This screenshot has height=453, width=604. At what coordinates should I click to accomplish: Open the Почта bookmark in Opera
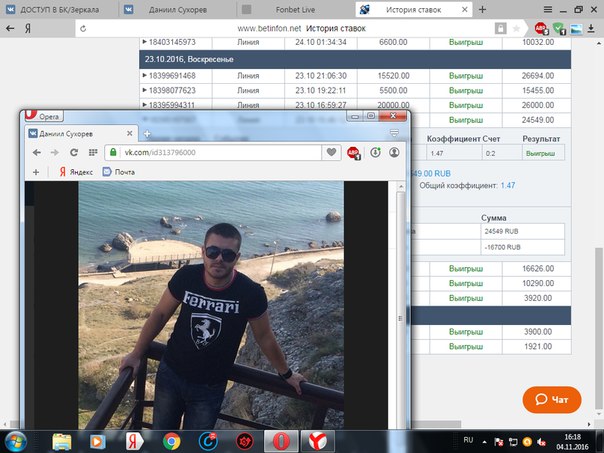coord(119,172)
